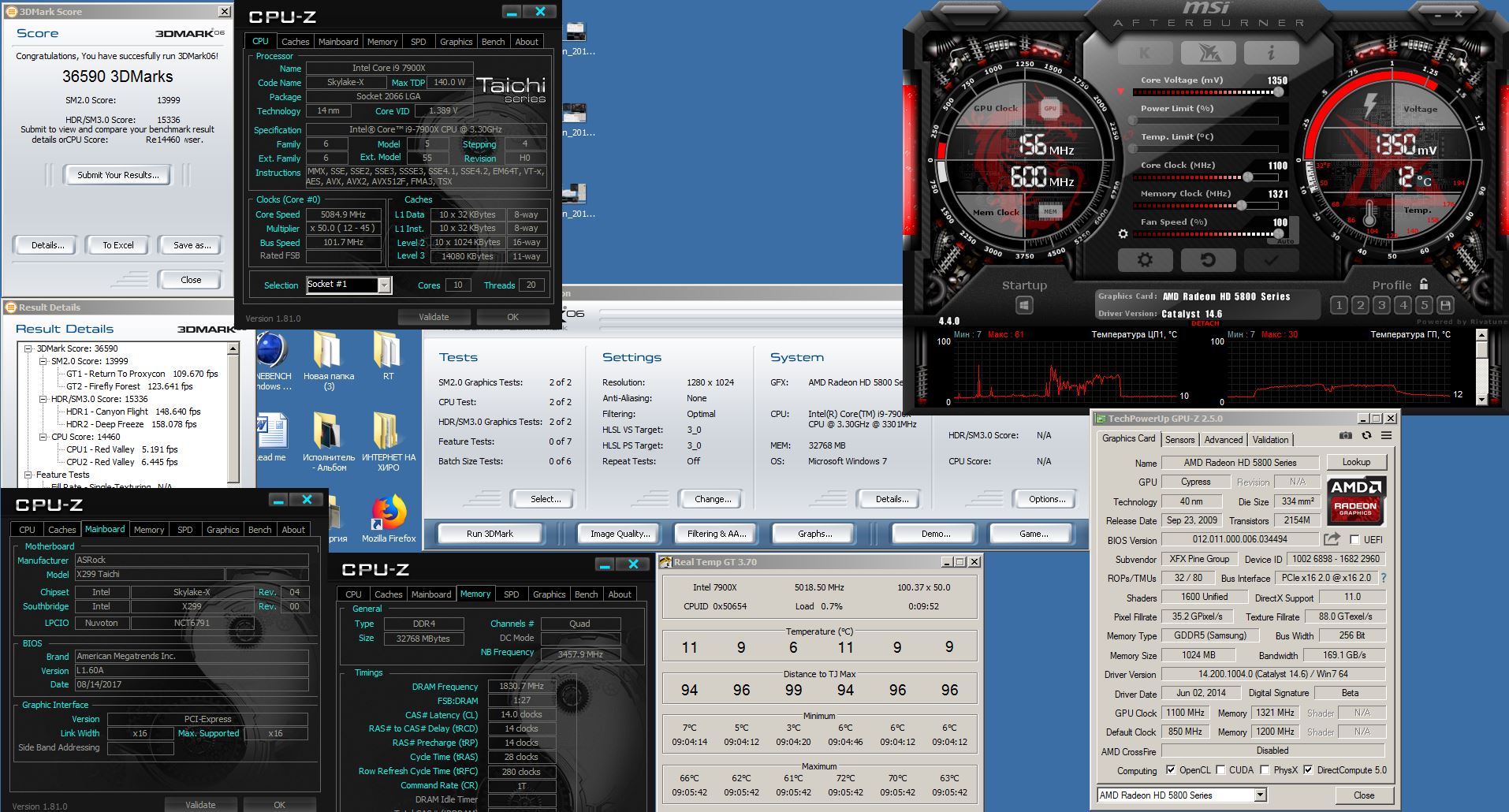The width and height of the screenshot is (1509, 812).
Task: Select Afterburner profile slot 4
Action: point(1403,304)
